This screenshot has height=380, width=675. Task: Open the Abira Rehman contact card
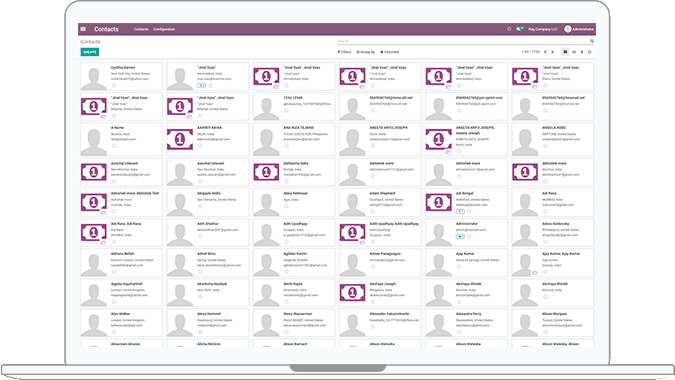click(x=294, y=202)
